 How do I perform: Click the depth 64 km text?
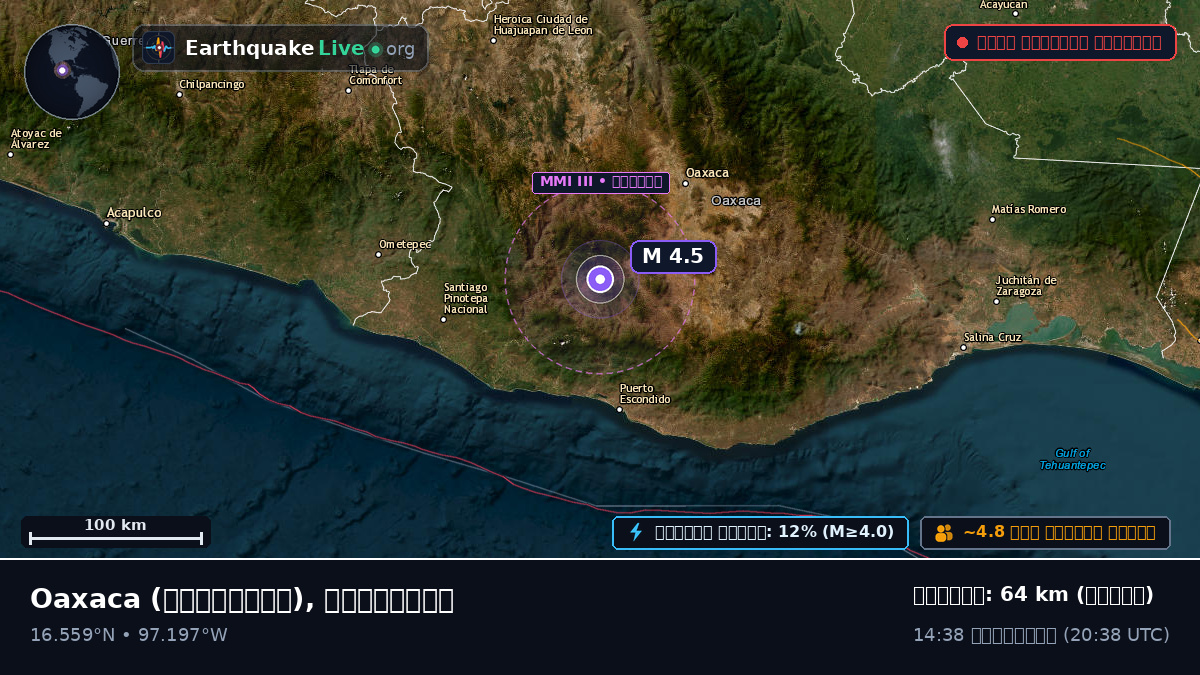point(1033,595)
